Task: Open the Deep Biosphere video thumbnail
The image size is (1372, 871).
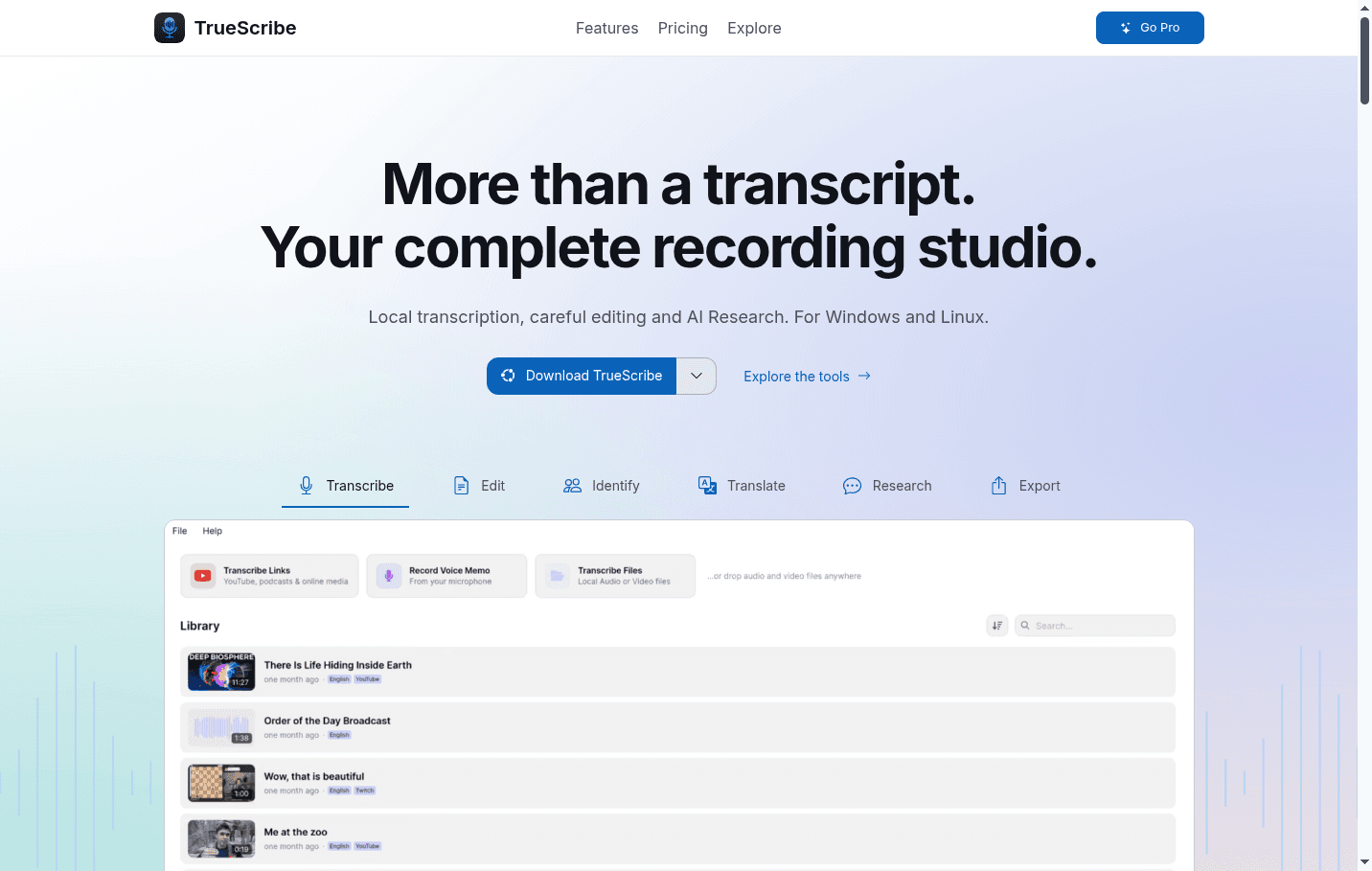Action: pos(221,672)
